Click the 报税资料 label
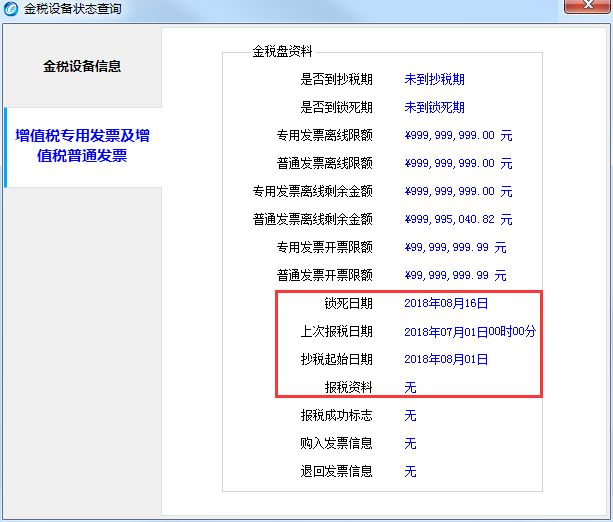The width and height of the screenshot is (613, 522). pyautogui.click(x=348, y=387)
